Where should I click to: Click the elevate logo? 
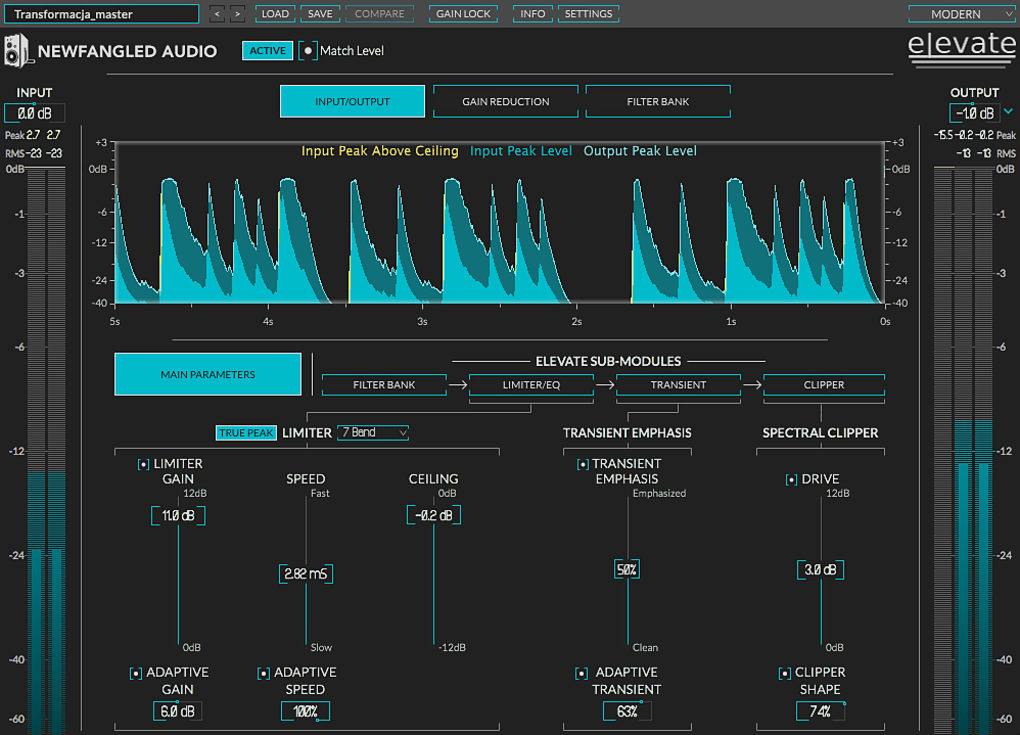point(961,49)
